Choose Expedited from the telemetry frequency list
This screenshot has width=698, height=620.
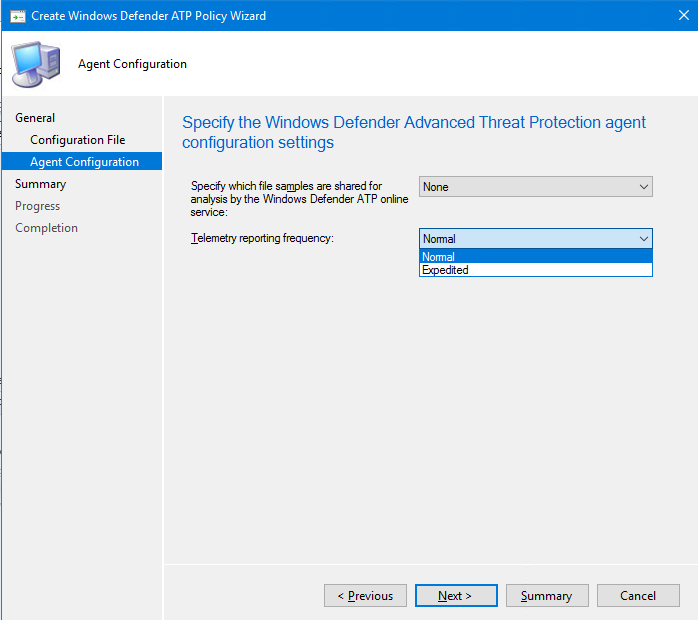coord(535,270)
